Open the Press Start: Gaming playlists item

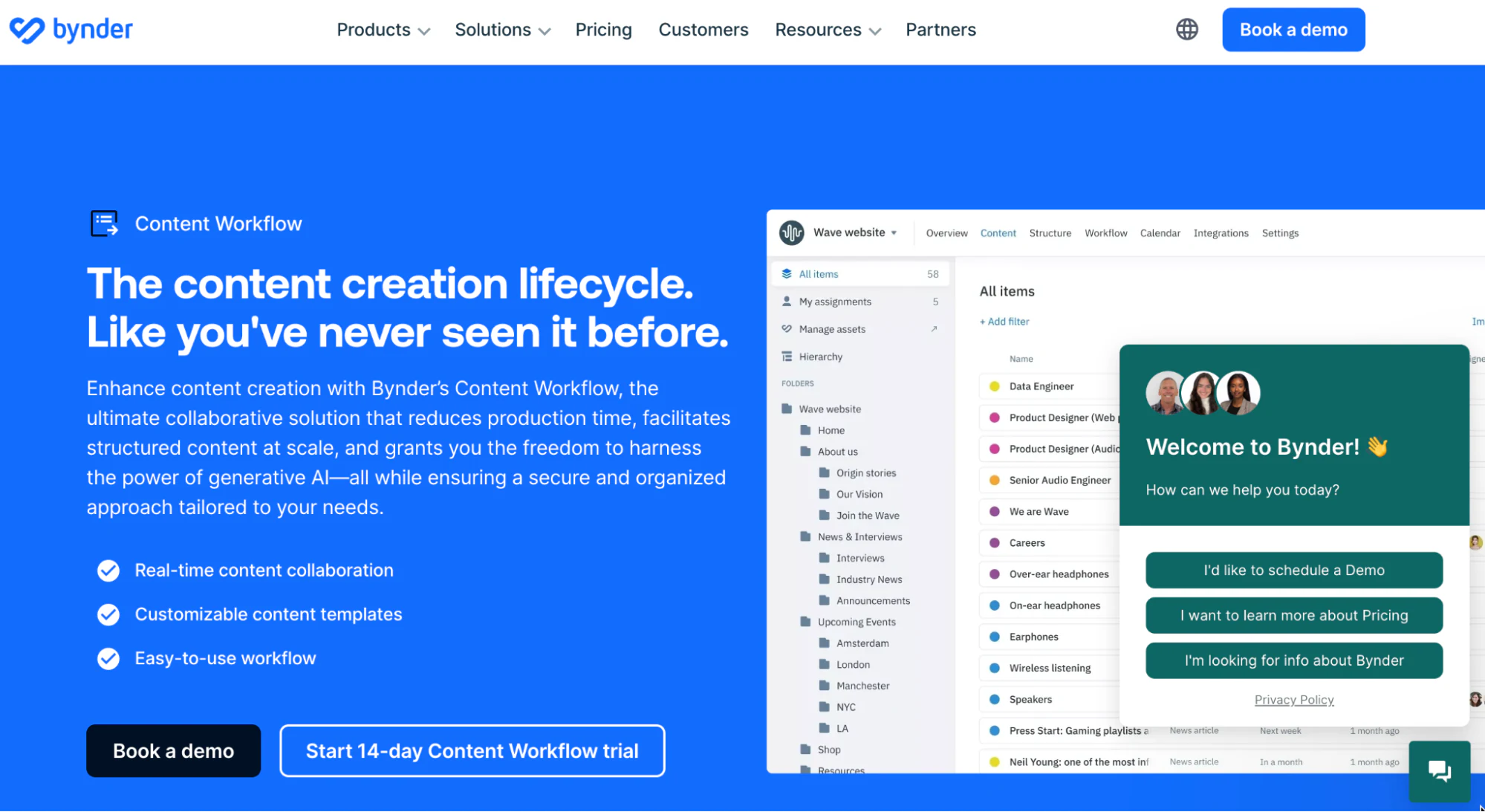pos(1079,731)
